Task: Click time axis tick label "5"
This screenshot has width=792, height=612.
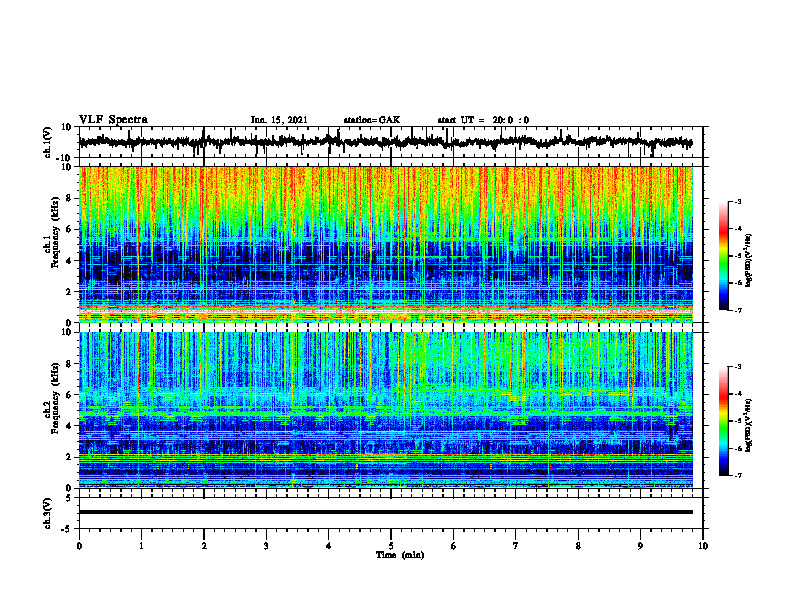Action: (x=391, y=546)
